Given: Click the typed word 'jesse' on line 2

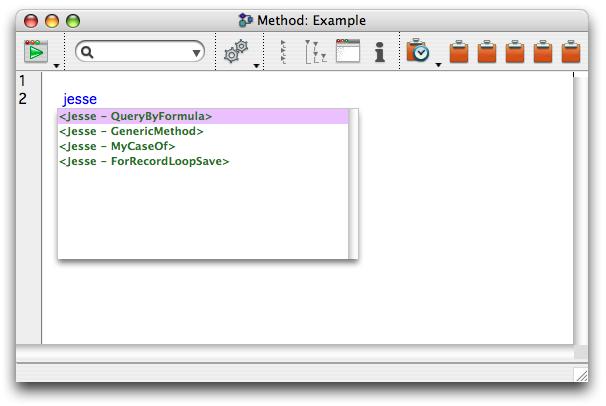Looking at the screenshot, I should (x=80, y=99).
